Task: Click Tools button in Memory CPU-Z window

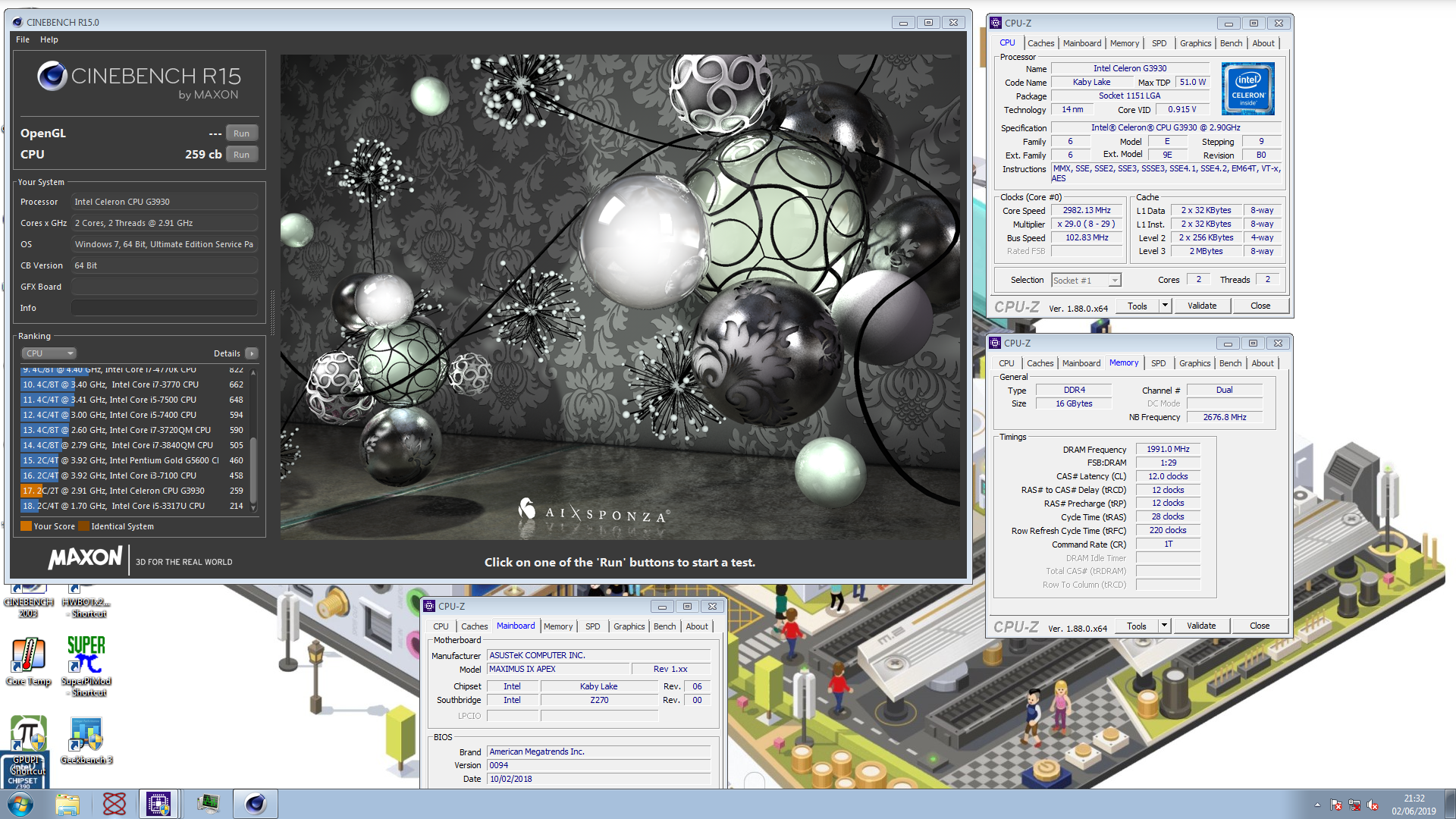Action: tap(1136, 626)
